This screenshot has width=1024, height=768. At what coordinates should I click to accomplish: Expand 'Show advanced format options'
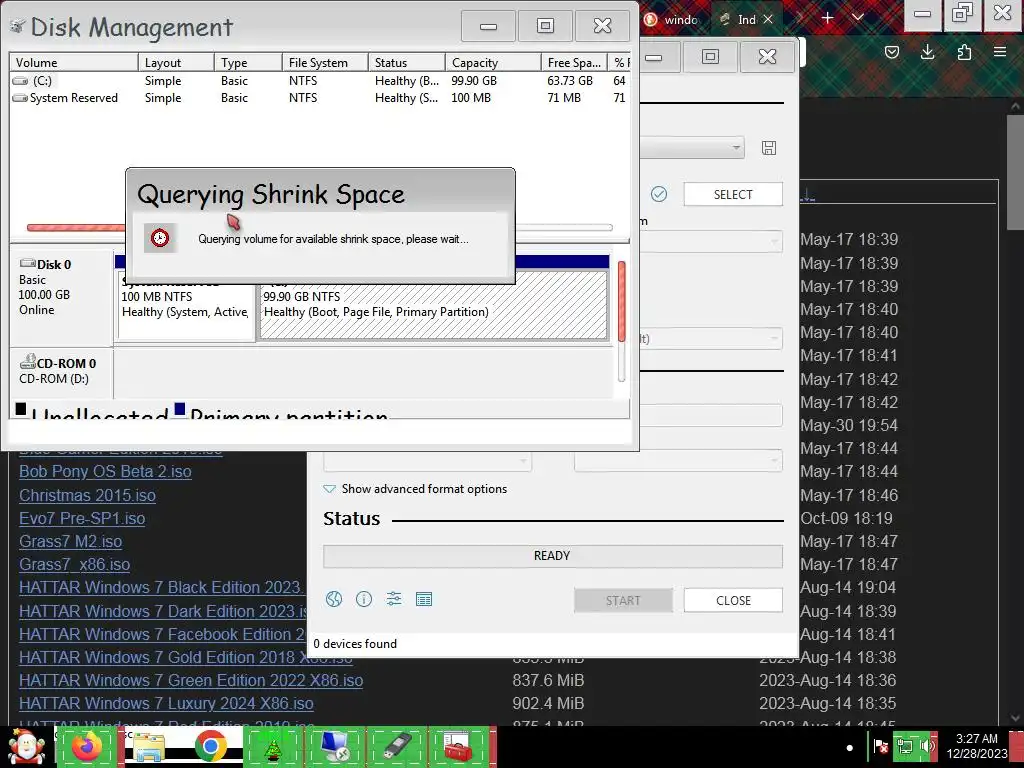[x=415, y=488]
